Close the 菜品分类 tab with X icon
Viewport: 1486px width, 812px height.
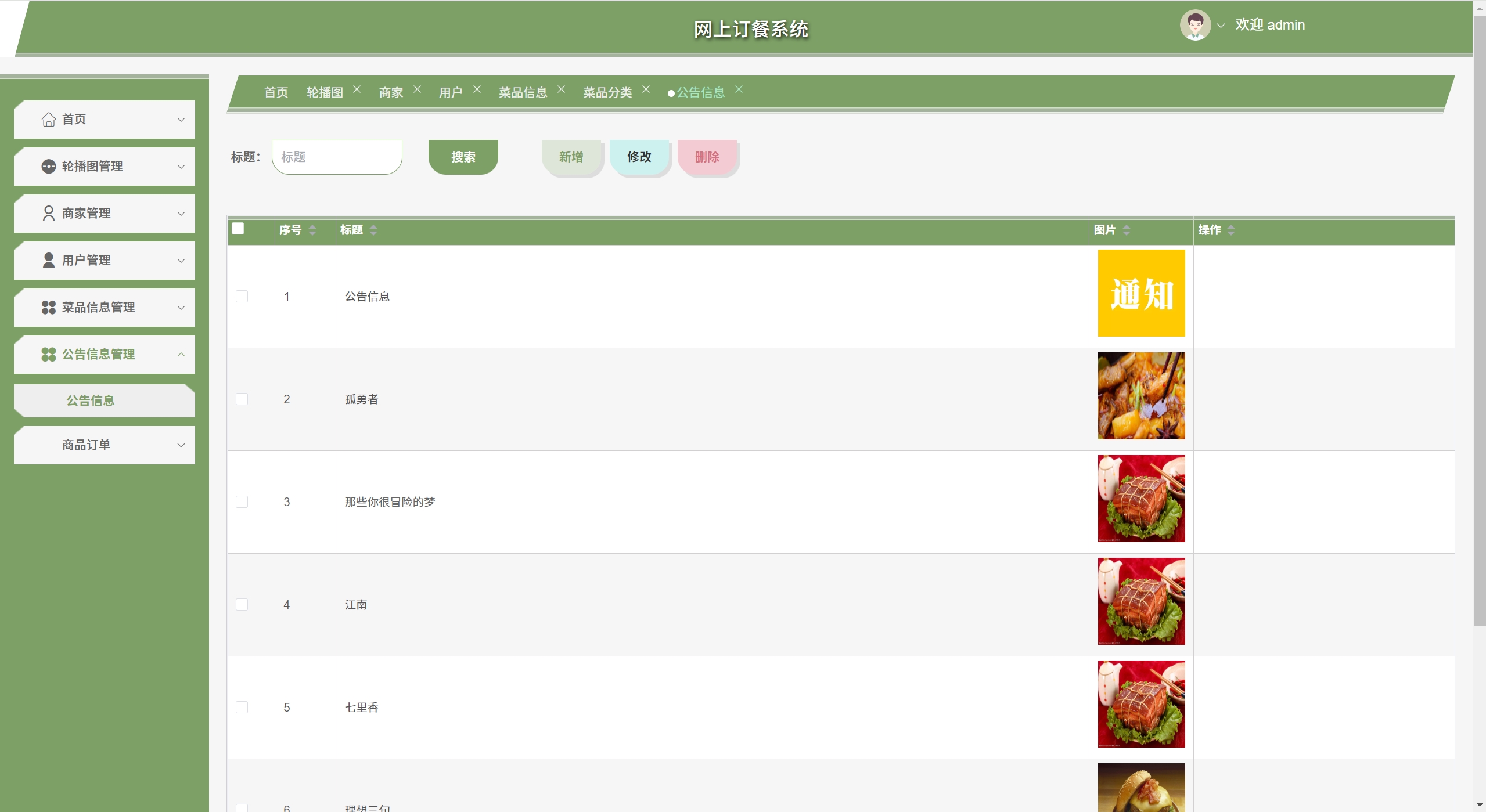(646, 89)
